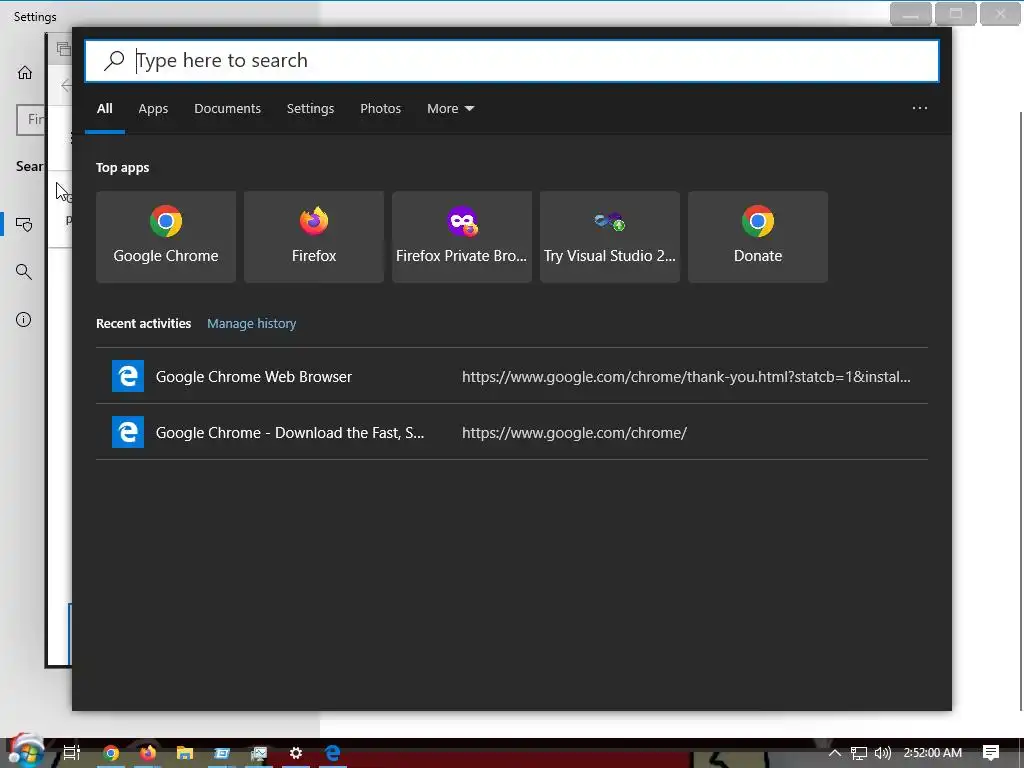1024x768 pixels.
Task: Open Task View on taskbar
Action: pos(72,753)
